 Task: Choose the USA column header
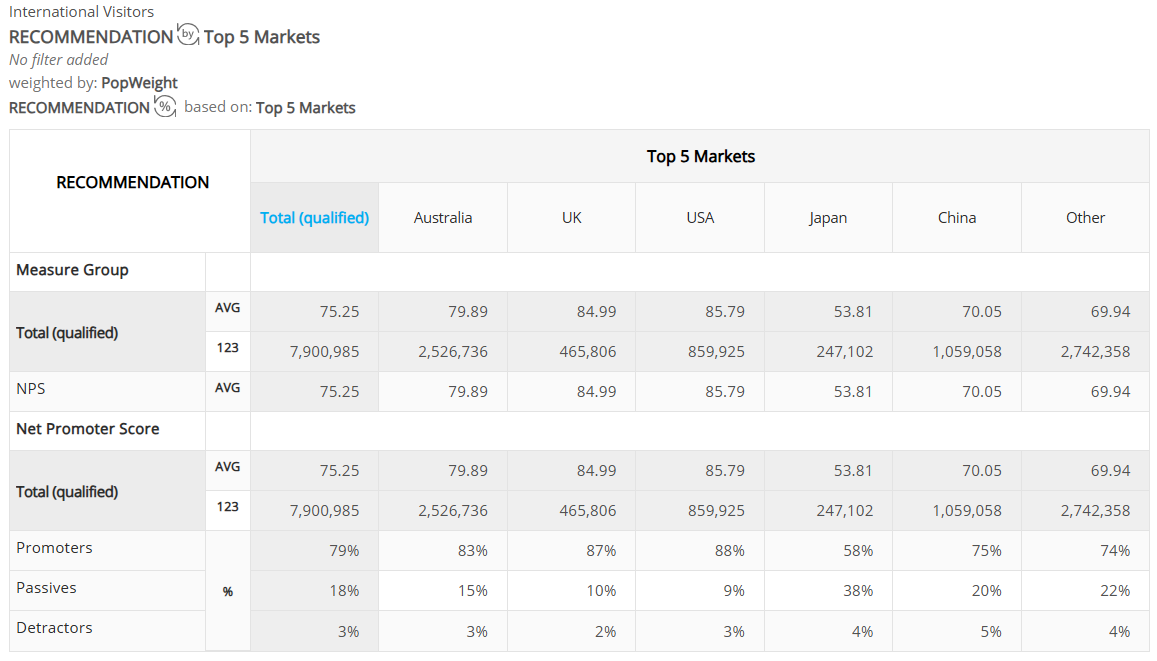pyautogui.click(x=700, y=218)
